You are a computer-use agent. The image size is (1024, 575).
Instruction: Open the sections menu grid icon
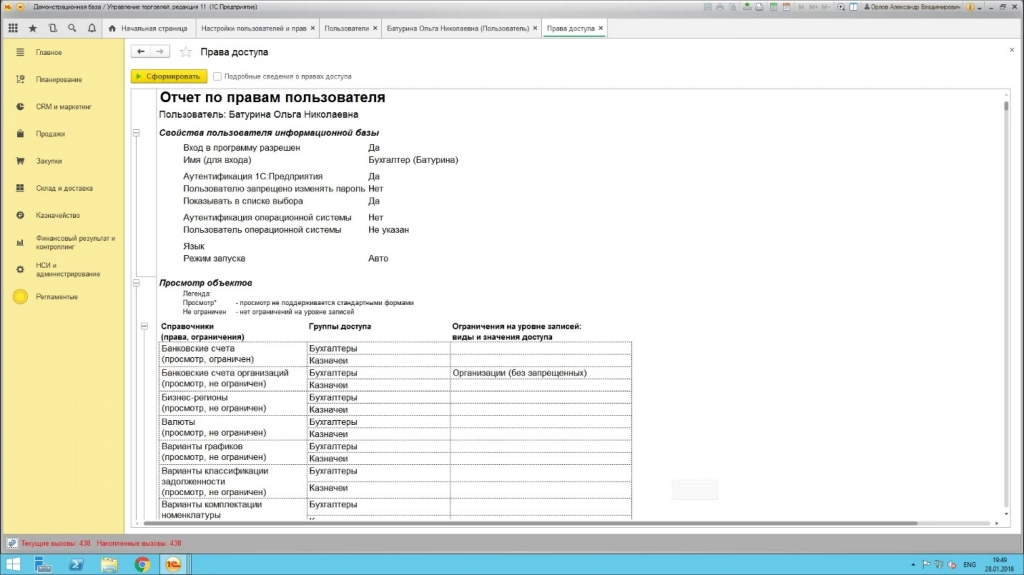click(x=13, y=28)
